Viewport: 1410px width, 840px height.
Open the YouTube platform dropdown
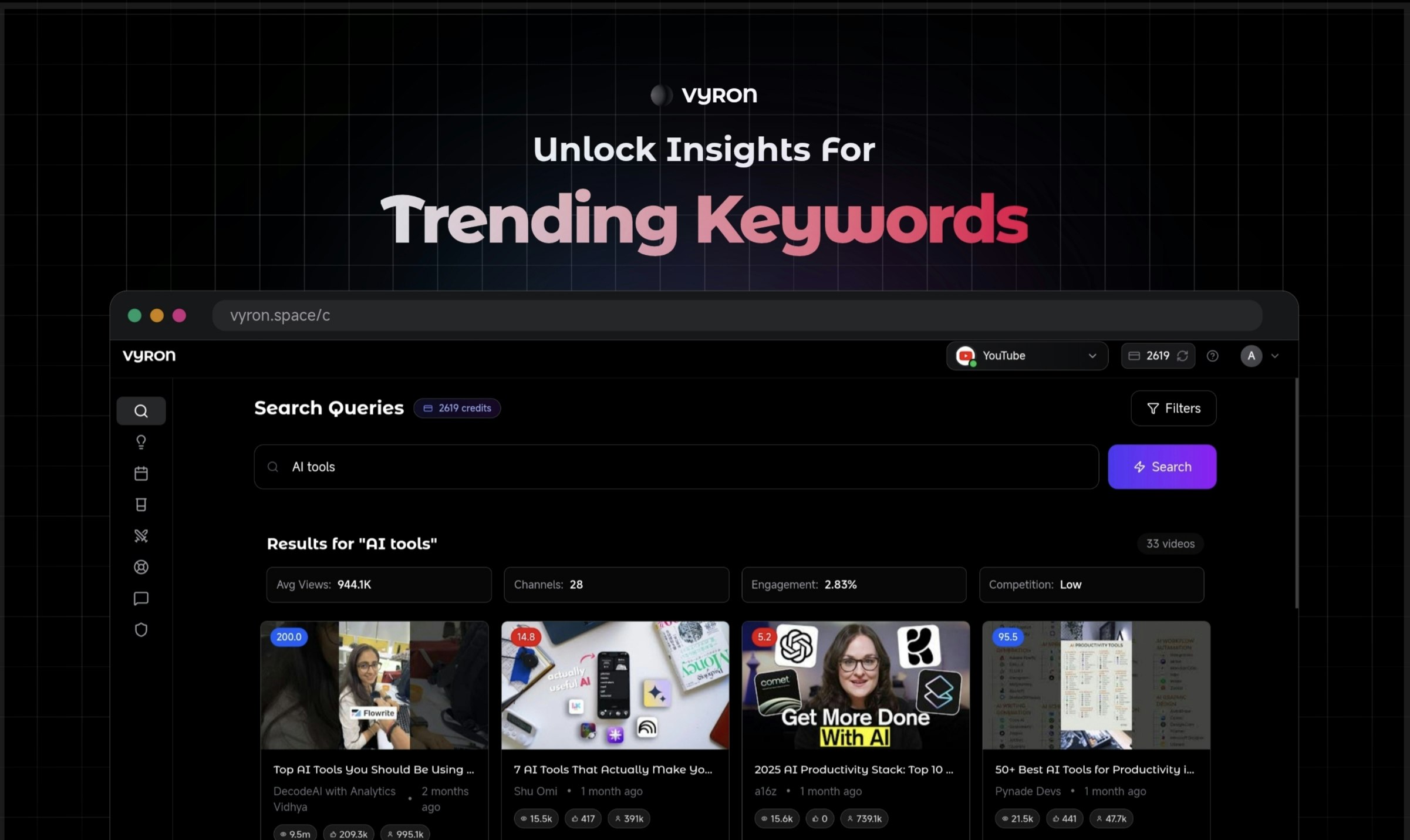(1027, 356)
